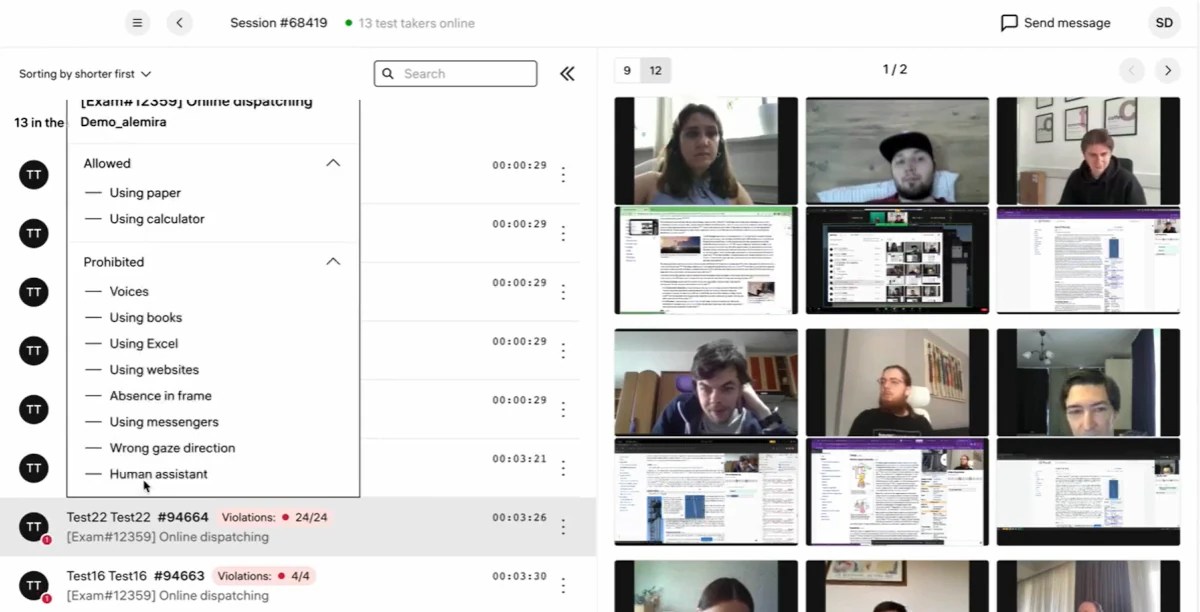The image size is (1200, 612).
Task: Collapse the Prohibited section
Action: (333, 262)
